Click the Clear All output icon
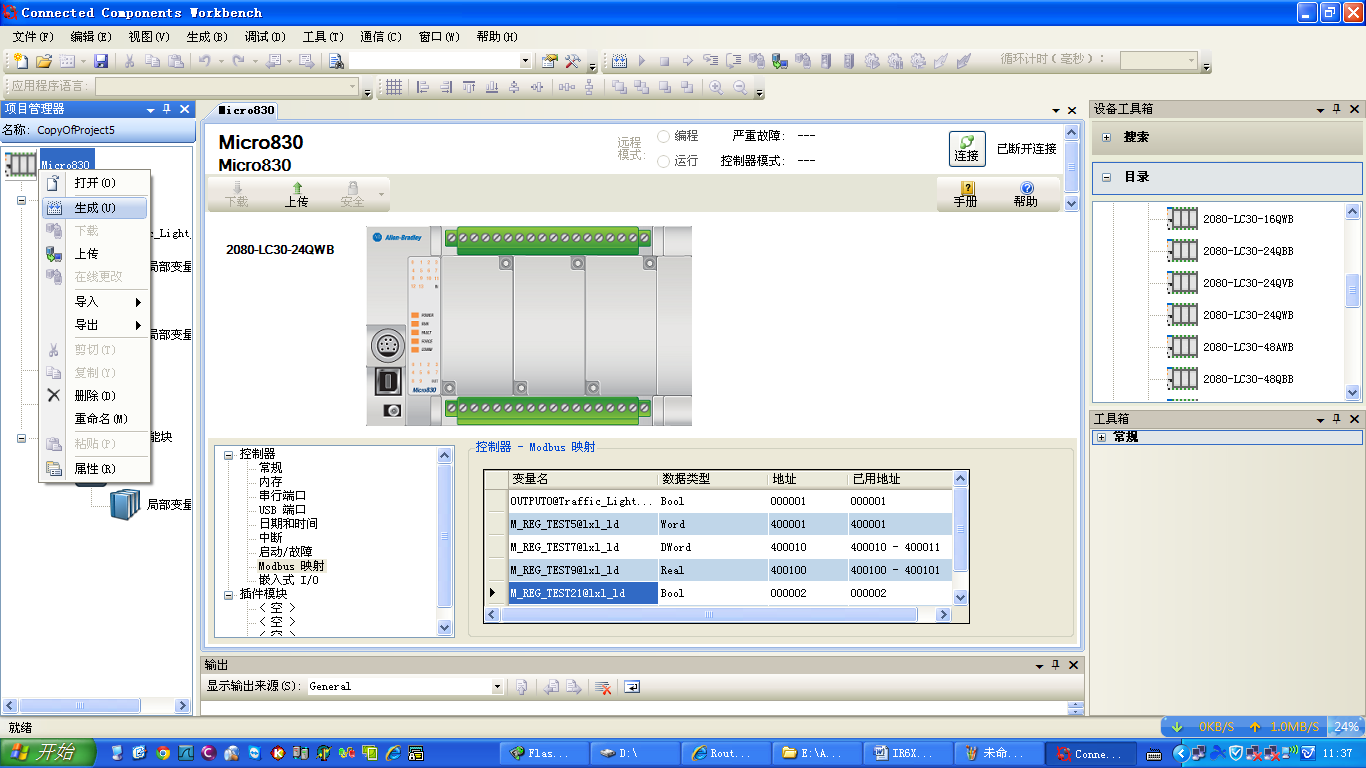The image size is (1366, 768). pyautogui.click(x=603, y=687)
